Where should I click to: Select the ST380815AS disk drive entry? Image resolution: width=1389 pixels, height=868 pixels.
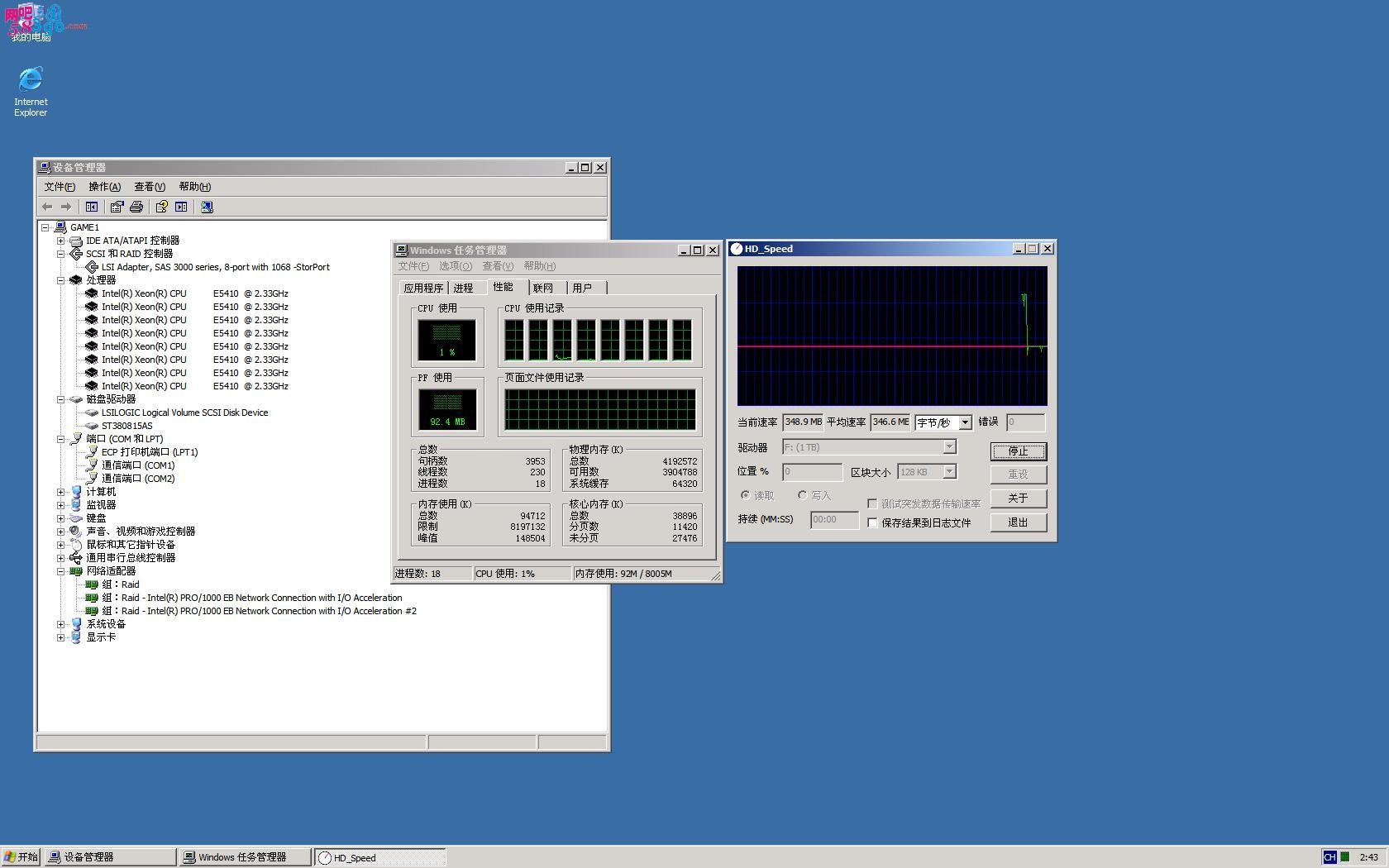point(126,426)
